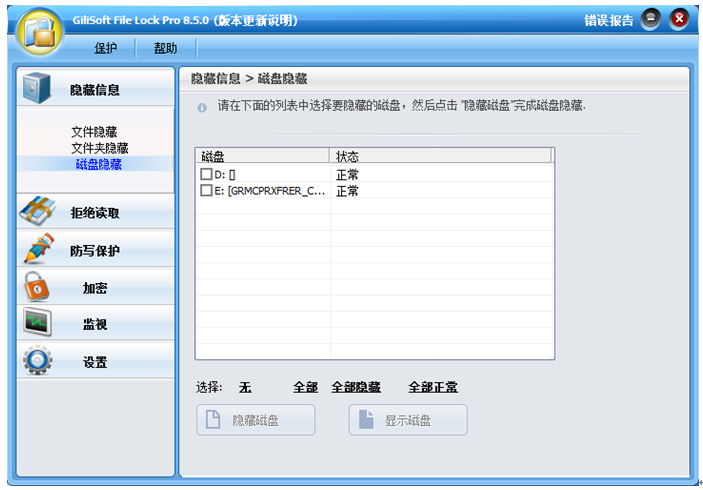The height and width of the screenshot is (490, 703).
Task: Open the 拒绝读取 section
Action: coord(95,212)
